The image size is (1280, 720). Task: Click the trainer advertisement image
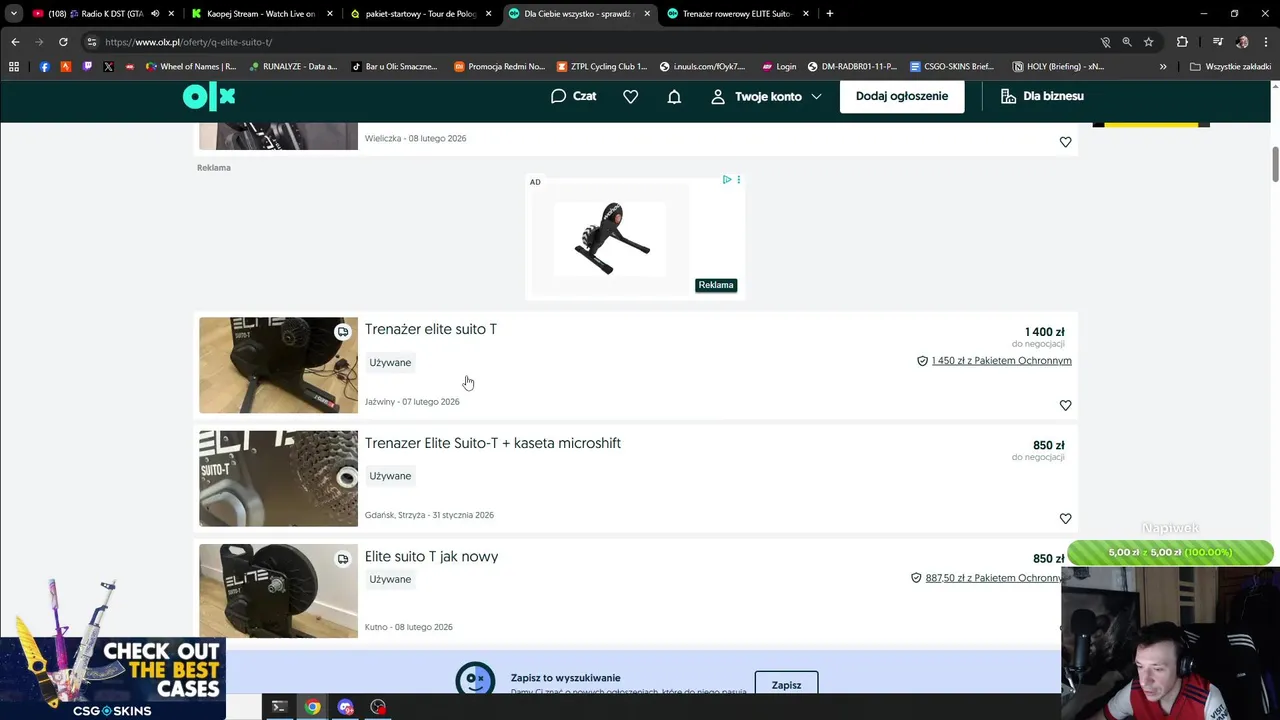tap(611, 239)
